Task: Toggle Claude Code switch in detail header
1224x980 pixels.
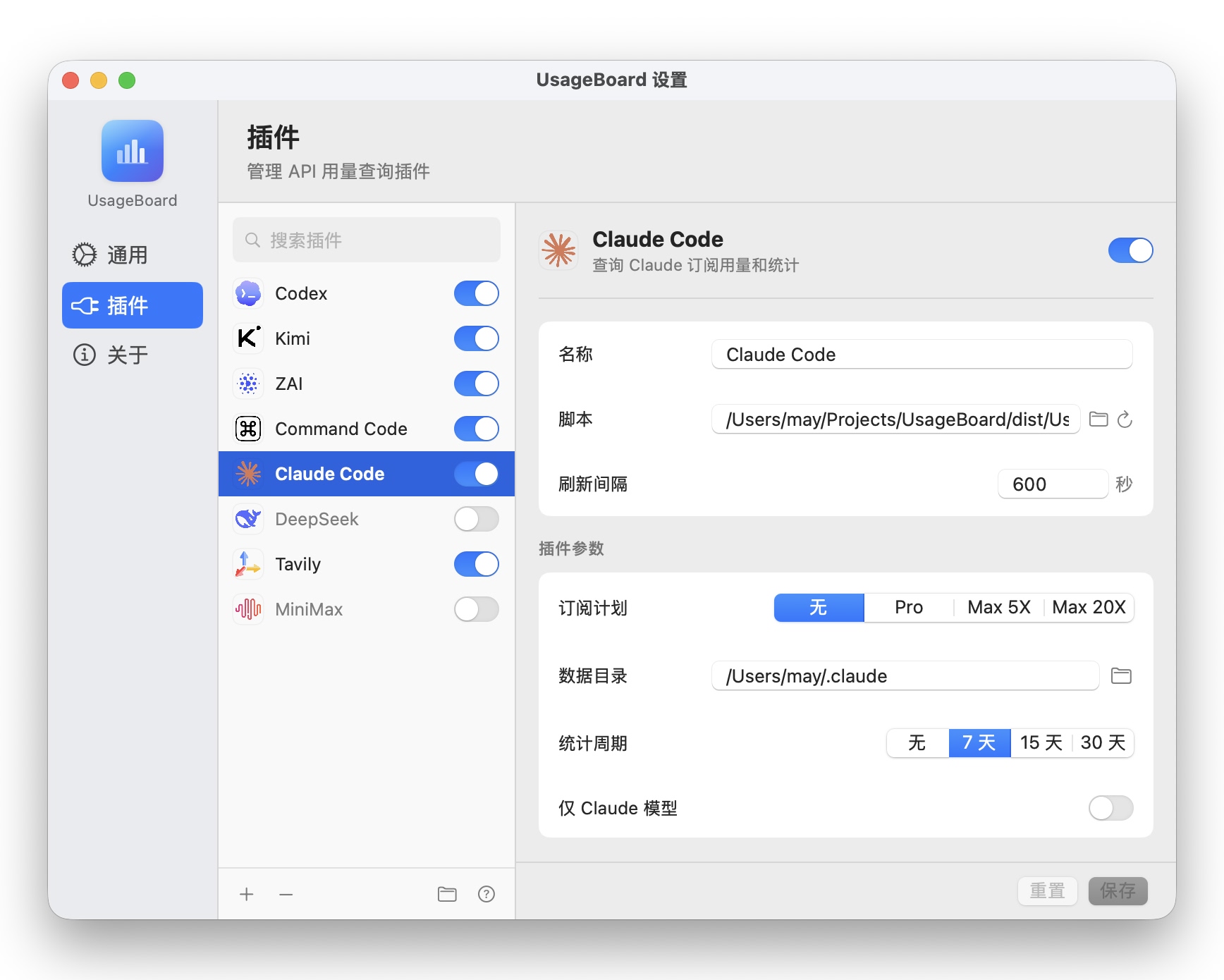Action: tap(1131, 250)
